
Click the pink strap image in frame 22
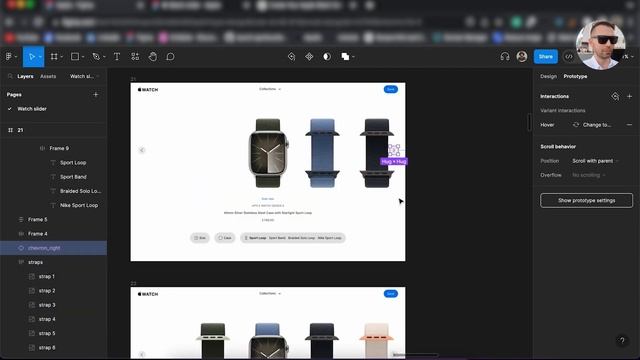pyautogui.click(x=377, y=340)
